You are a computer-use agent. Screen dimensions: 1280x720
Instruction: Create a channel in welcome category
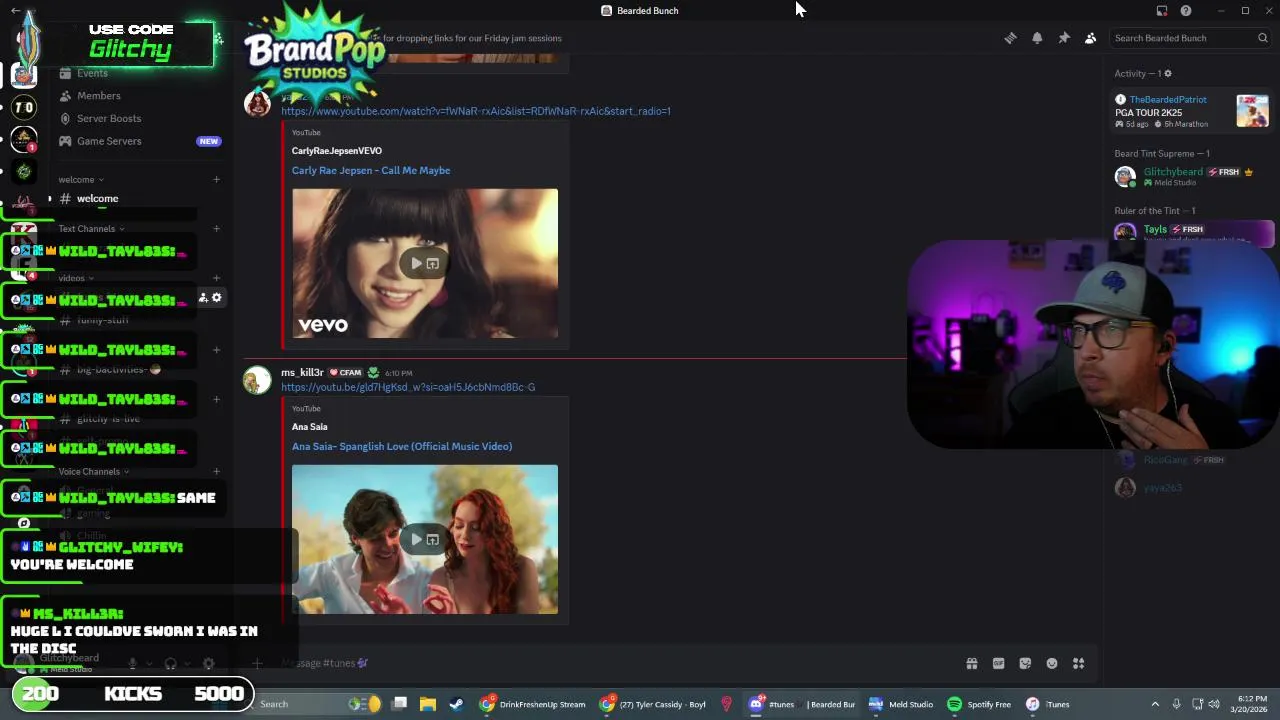pos(216,180)
